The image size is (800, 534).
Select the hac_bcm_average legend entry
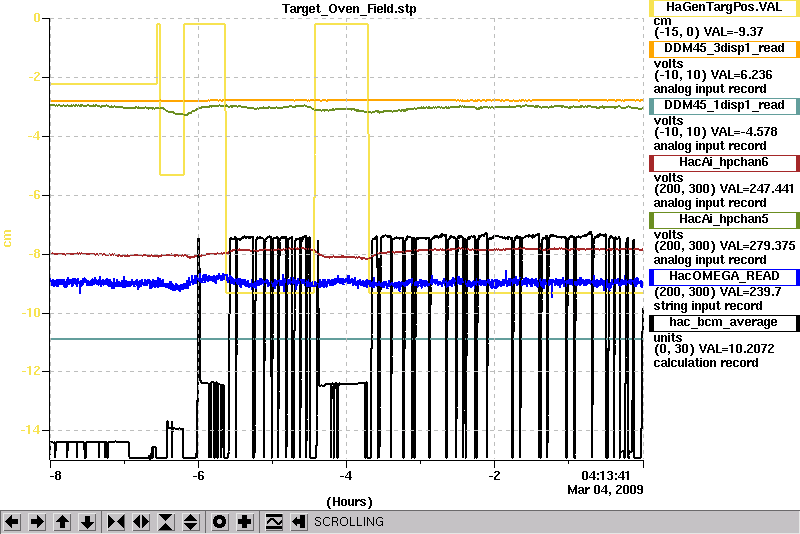[x=724, y=323]
